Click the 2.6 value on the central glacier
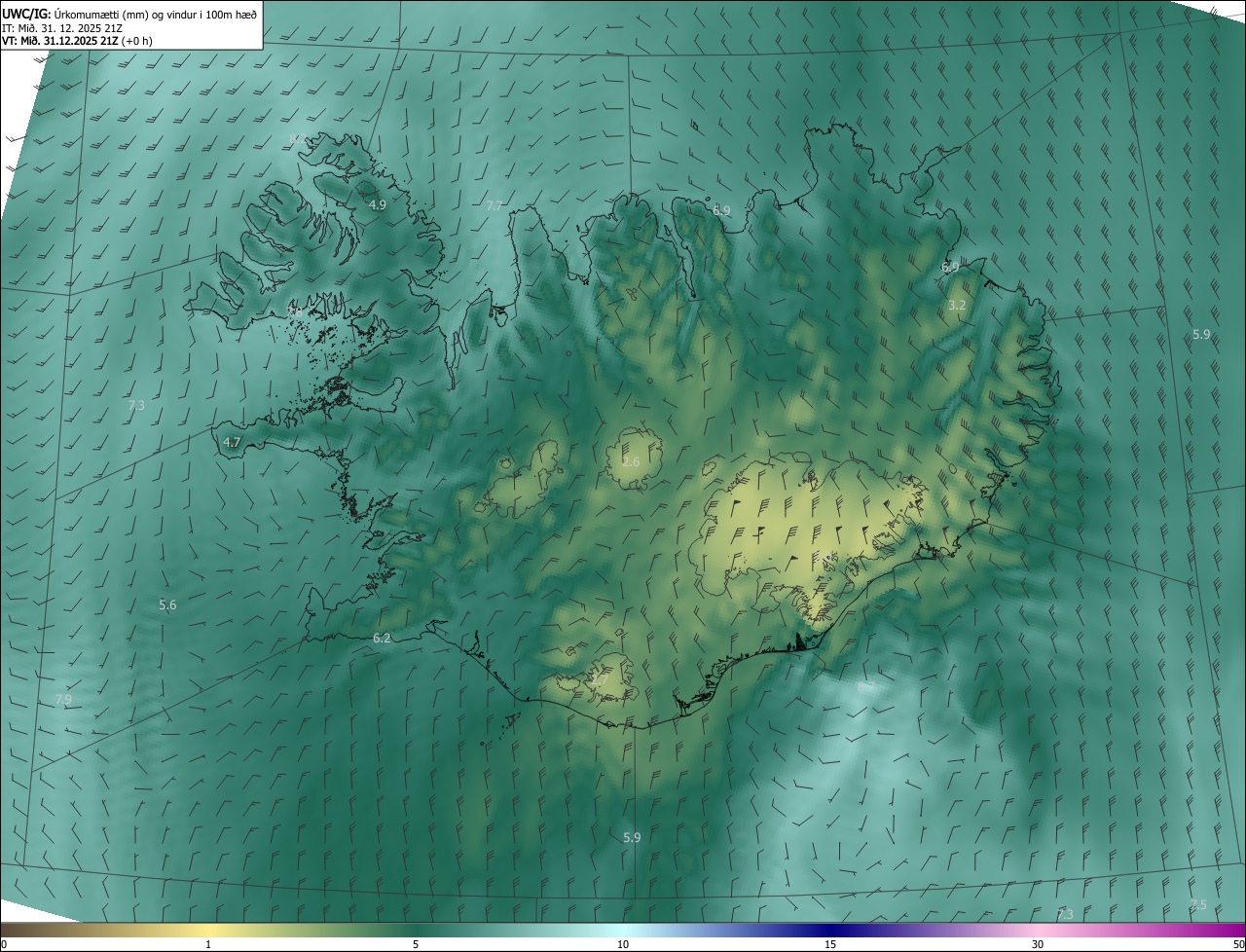This screenshot has height=952, width=1246. (x=631, y=461)
